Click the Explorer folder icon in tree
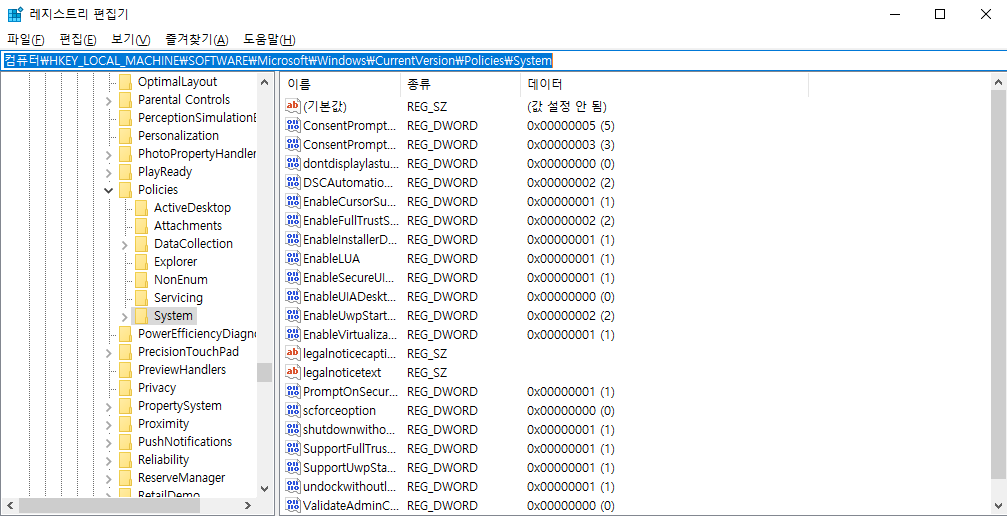The width and height of the screenshot is (1007, 516). click(141, 262)
